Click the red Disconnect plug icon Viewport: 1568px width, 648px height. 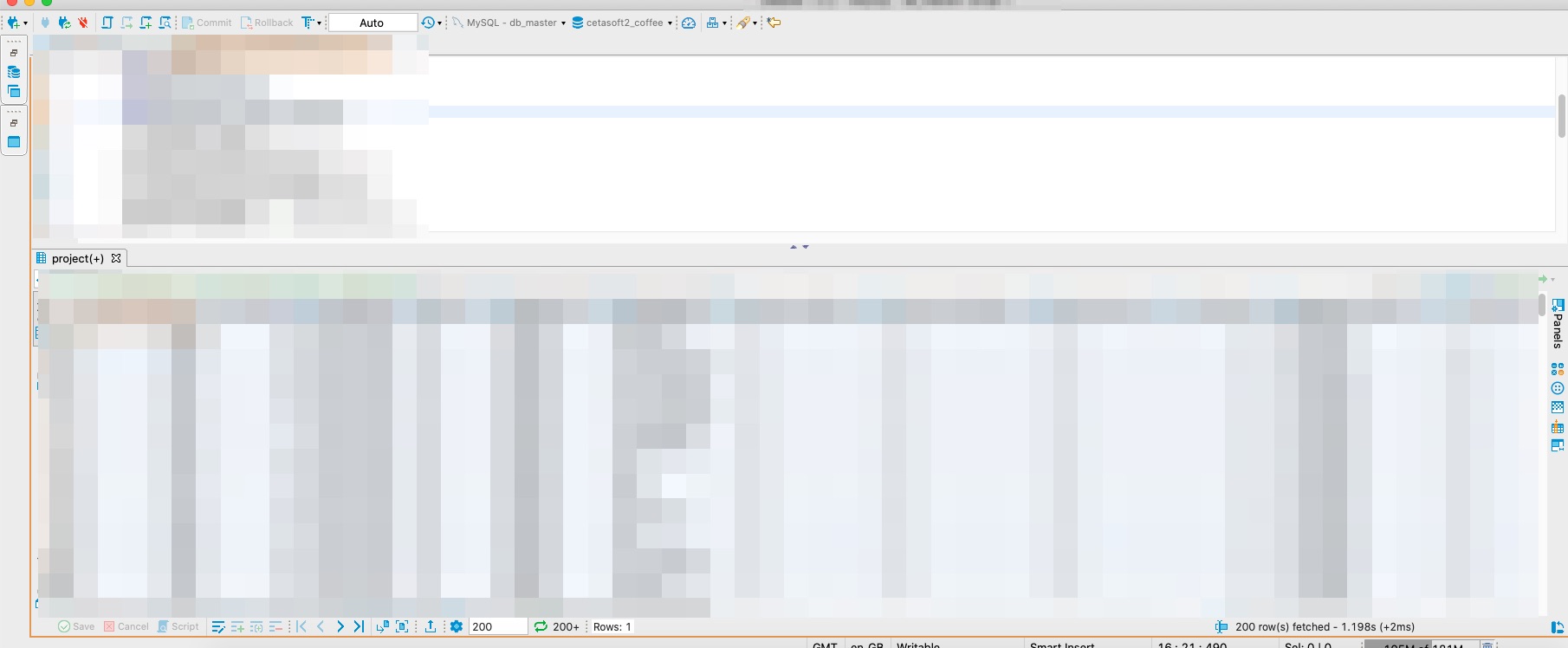(83, 23)
